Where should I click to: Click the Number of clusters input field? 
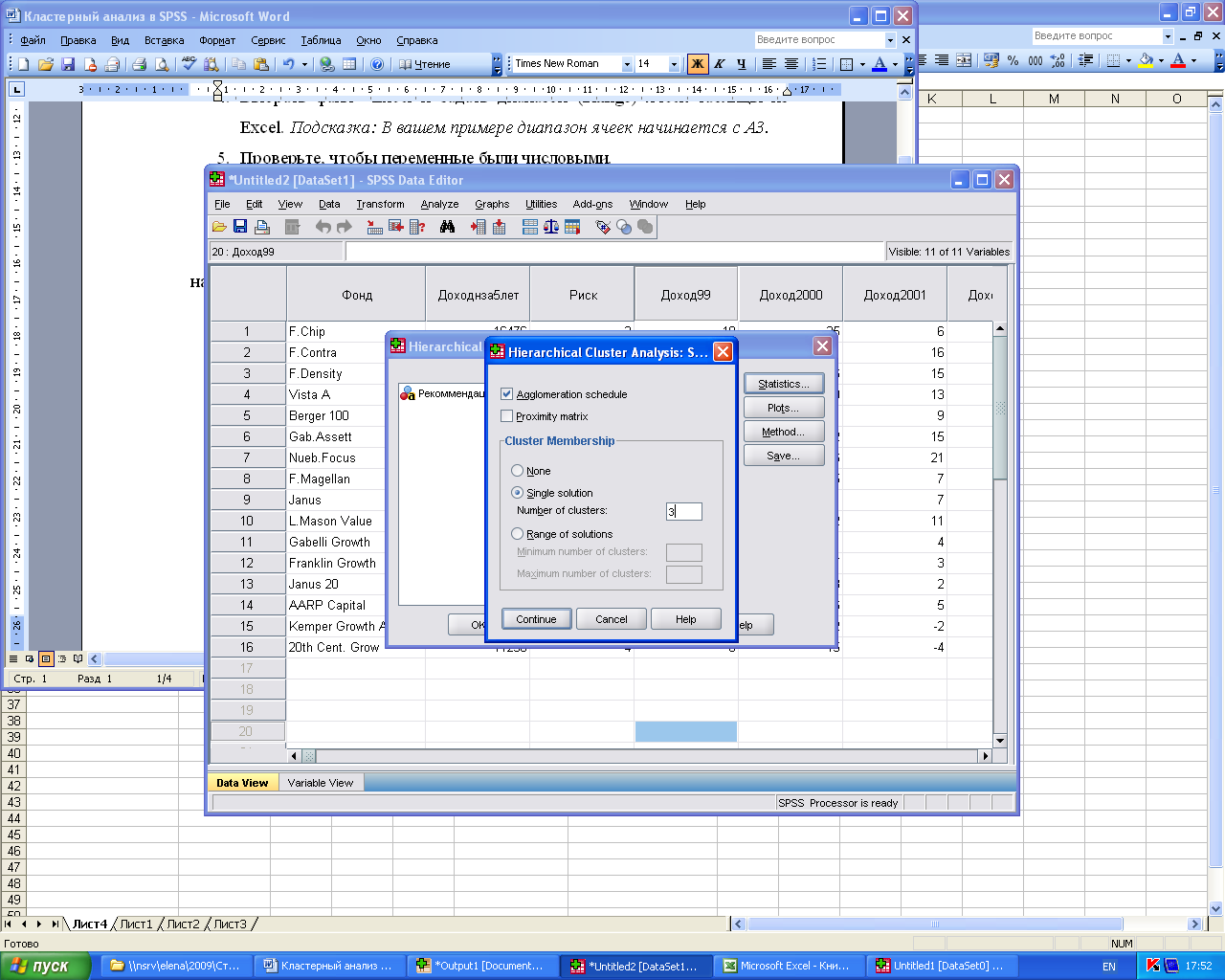click(684, 511)
